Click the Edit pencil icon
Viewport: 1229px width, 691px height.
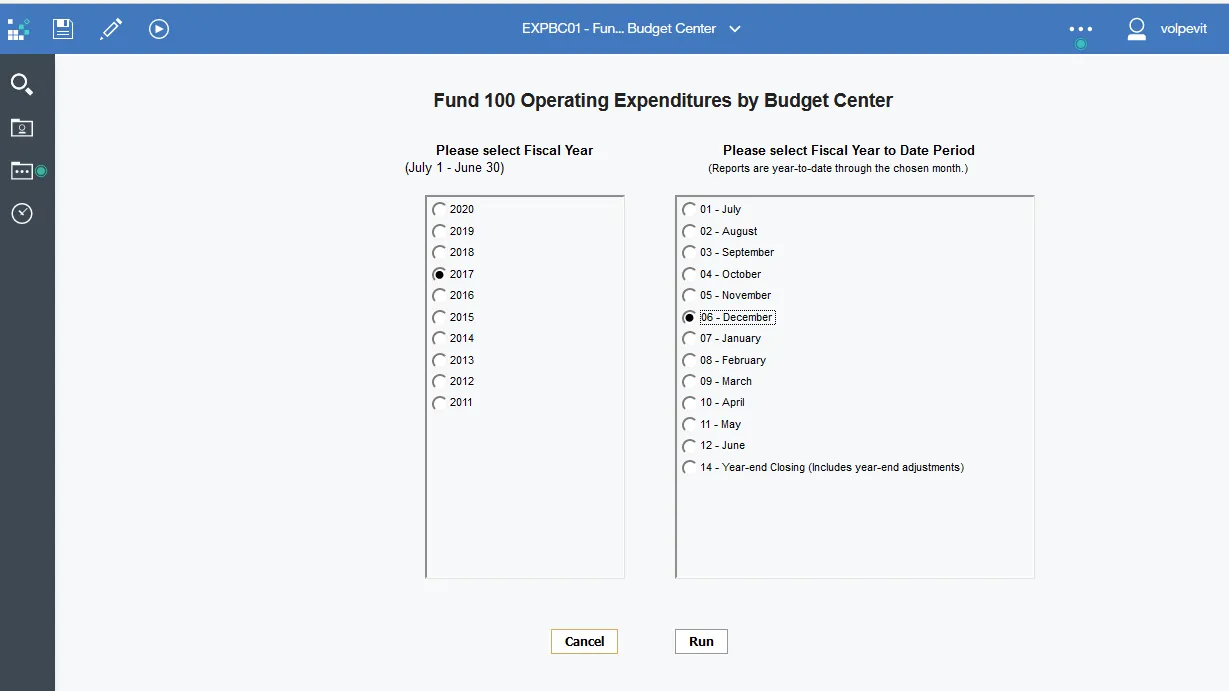pyautogui.click(x=111, y=29)
